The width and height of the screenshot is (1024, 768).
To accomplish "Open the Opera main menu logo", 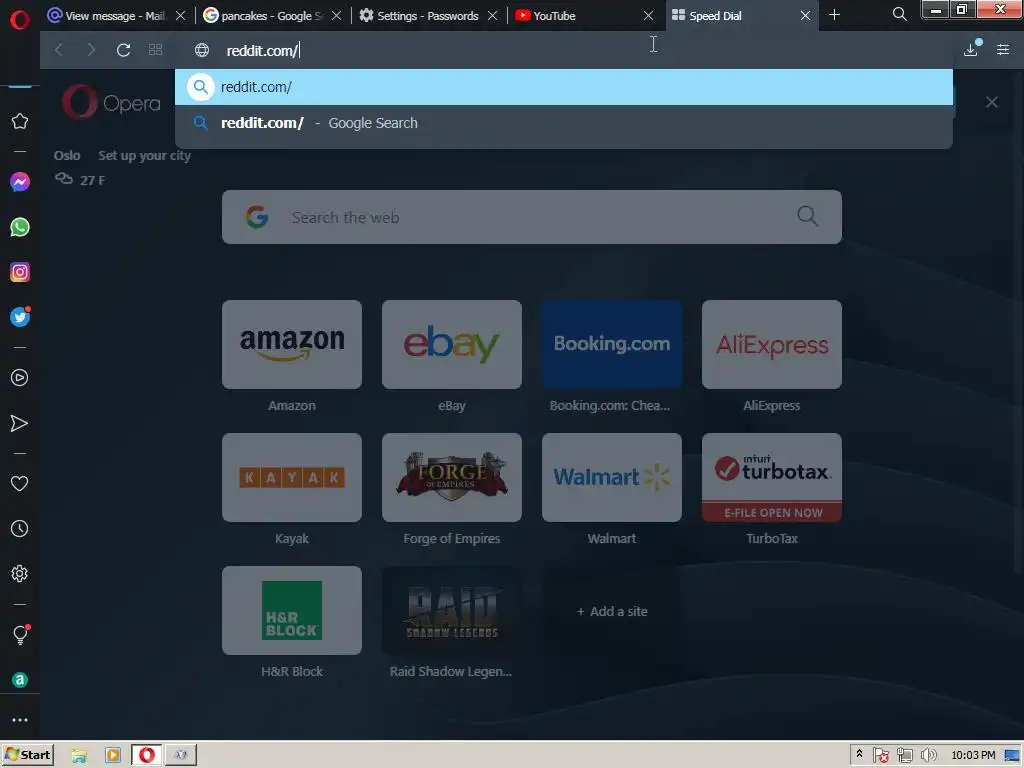I will (20, 20).
